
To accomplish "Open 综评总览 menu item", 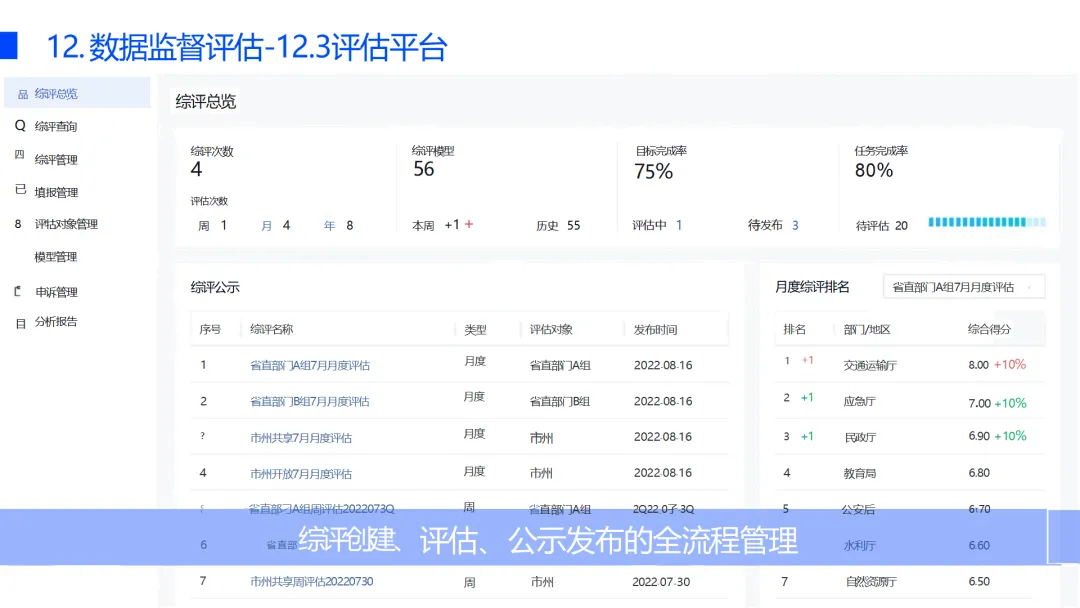I will [77, 94].
